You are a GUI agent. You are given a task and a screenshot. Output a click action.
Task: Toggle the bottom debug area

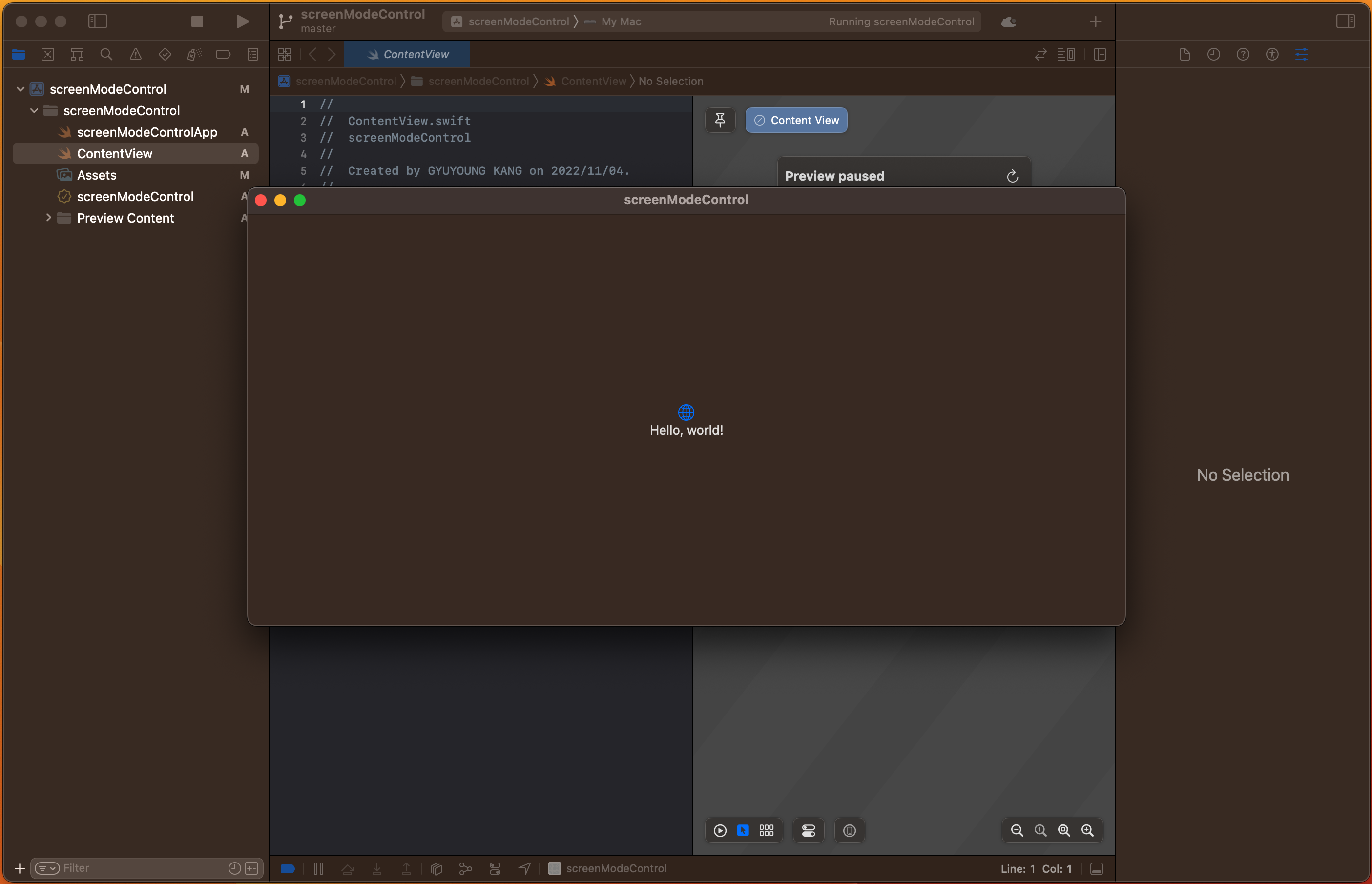(x=1096, y=869)
